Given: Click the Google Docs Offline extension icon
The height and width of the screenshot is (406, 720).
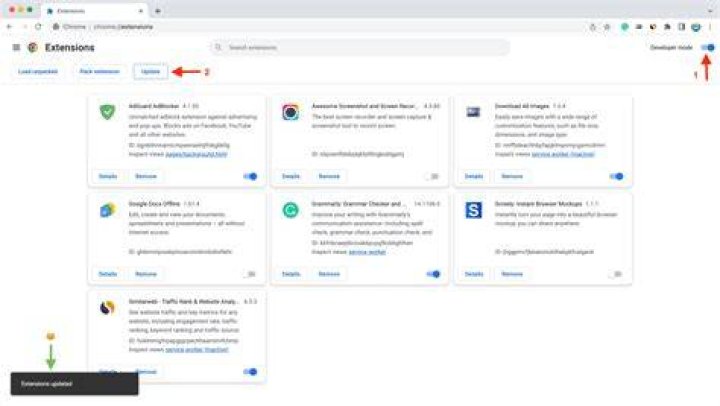Looking at the screenshot, I should point(107,210).
